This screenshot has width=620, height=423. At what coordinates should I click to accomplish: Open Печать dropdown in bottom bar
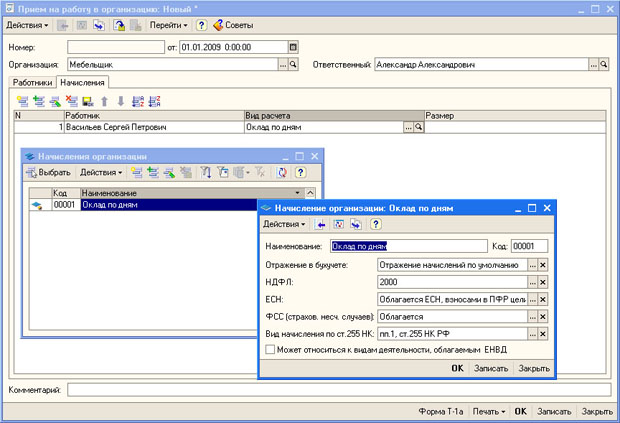(487, 411)
